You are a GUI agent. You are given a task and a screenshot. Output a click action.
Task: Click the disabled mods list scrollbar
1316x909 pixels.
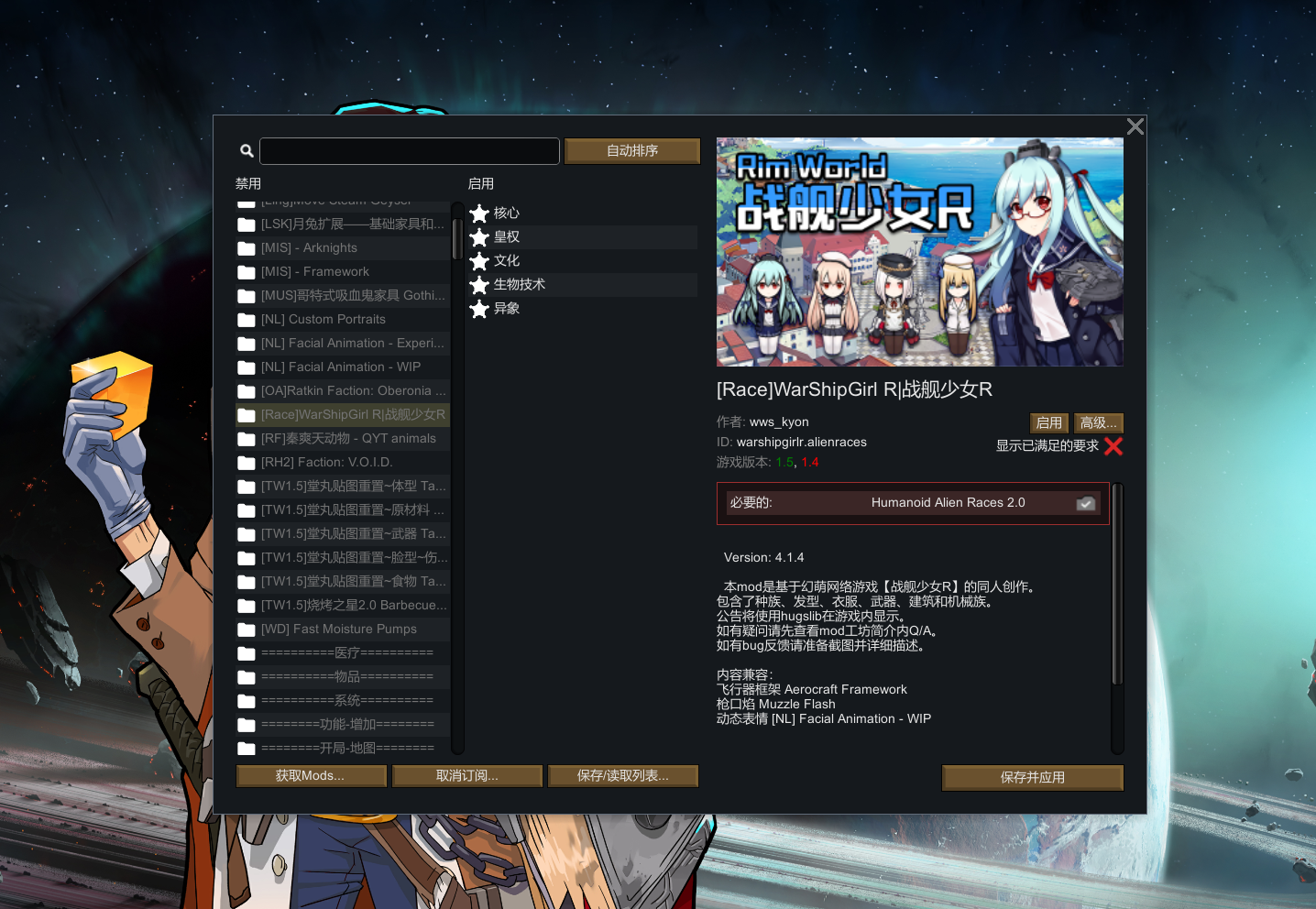click(x=457, y=238)
